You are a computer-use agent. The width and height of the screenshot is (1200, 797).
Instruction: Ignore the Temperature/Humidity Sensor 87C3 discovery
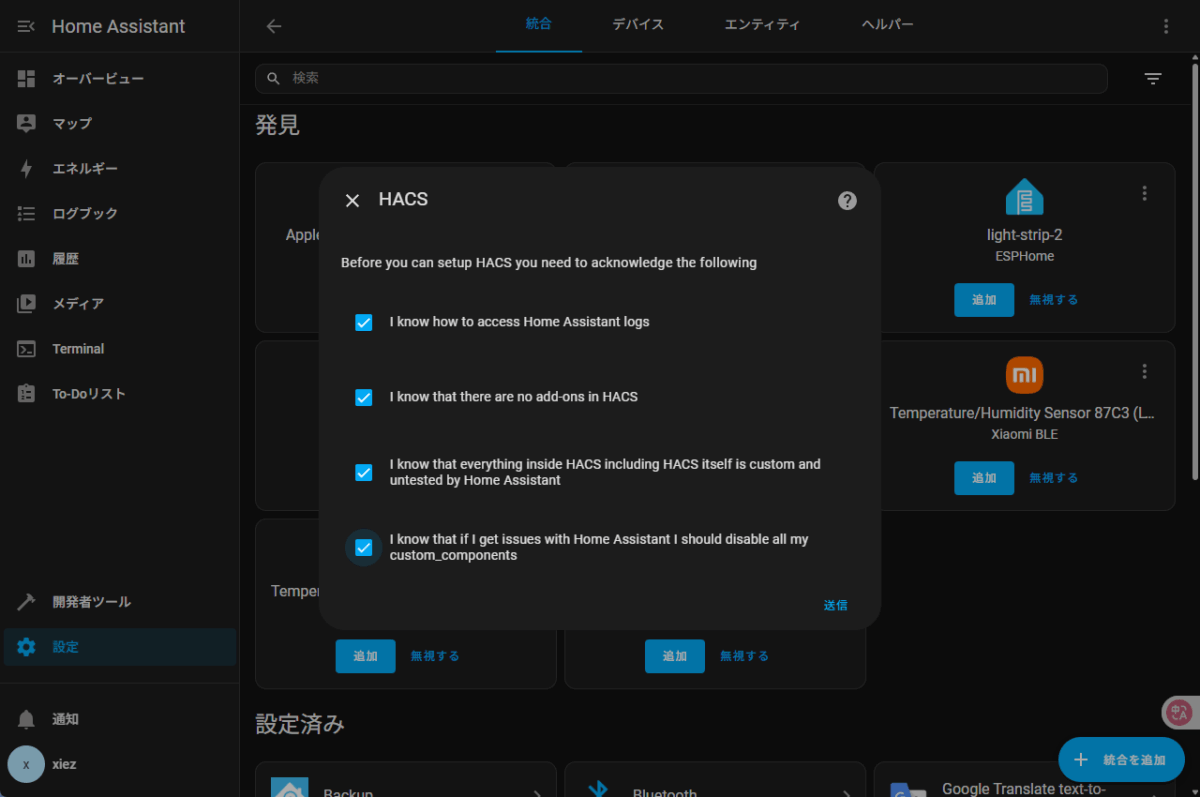pos(1054,478)
